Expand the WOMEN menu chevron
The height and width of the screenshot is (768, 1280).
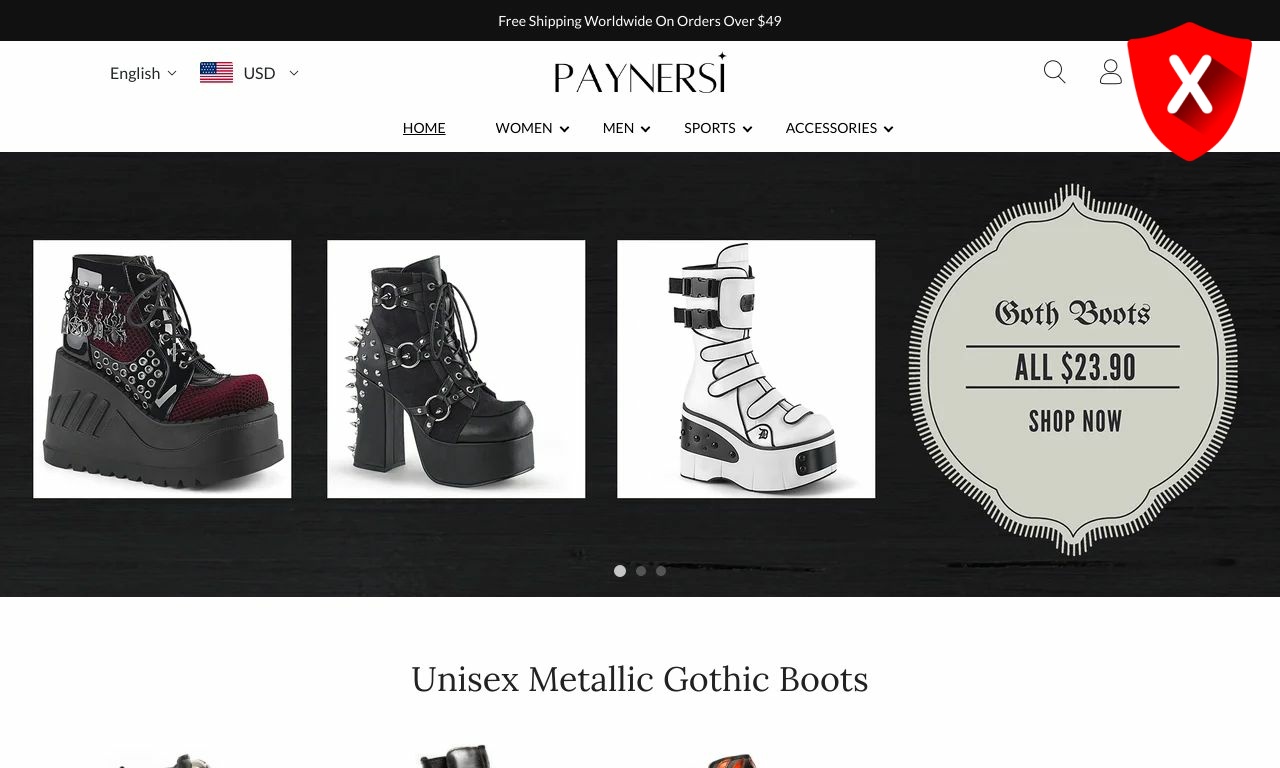[x=565, y=129]
